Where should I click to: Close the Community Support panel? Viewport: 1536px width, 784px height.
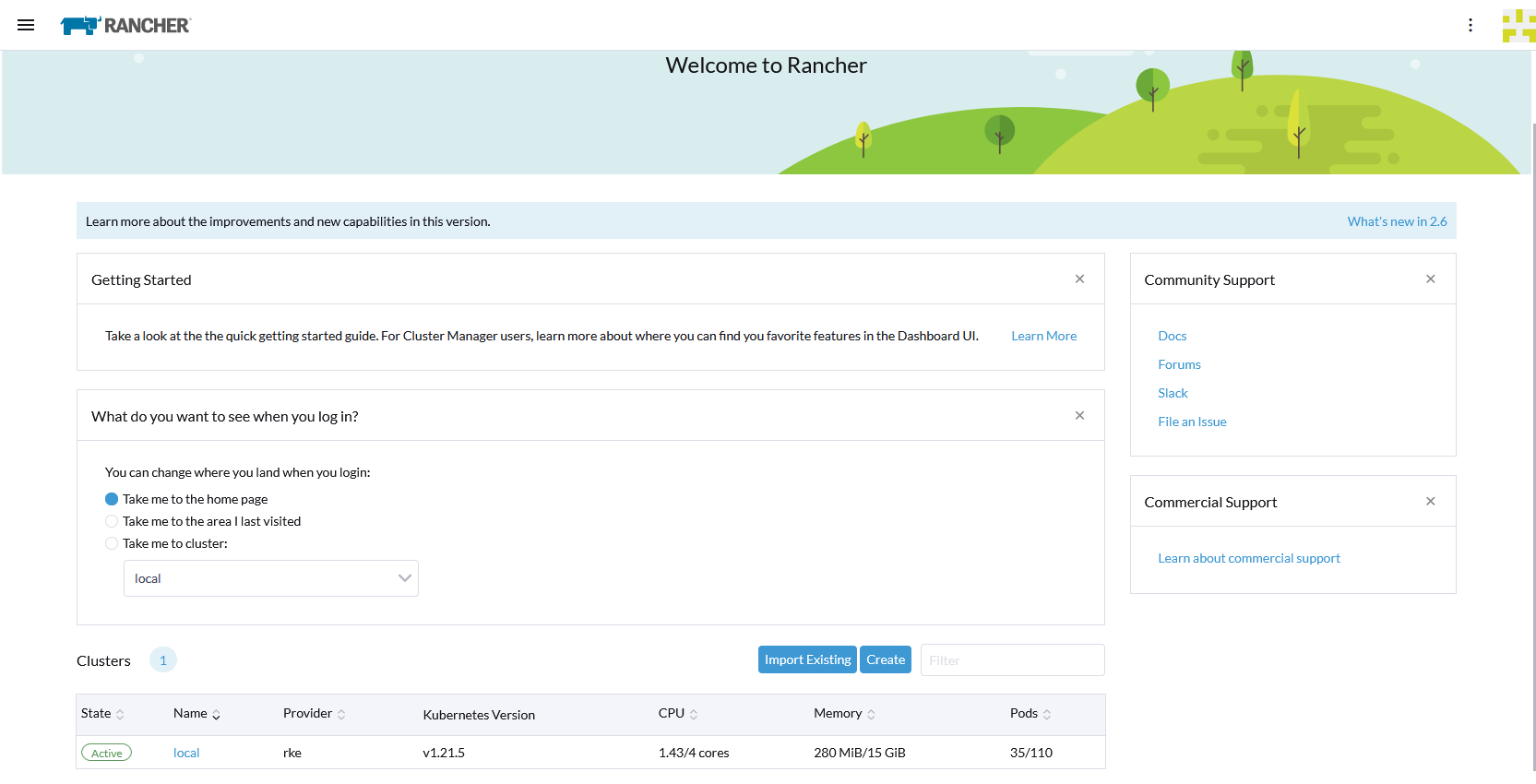(1431, 279)
